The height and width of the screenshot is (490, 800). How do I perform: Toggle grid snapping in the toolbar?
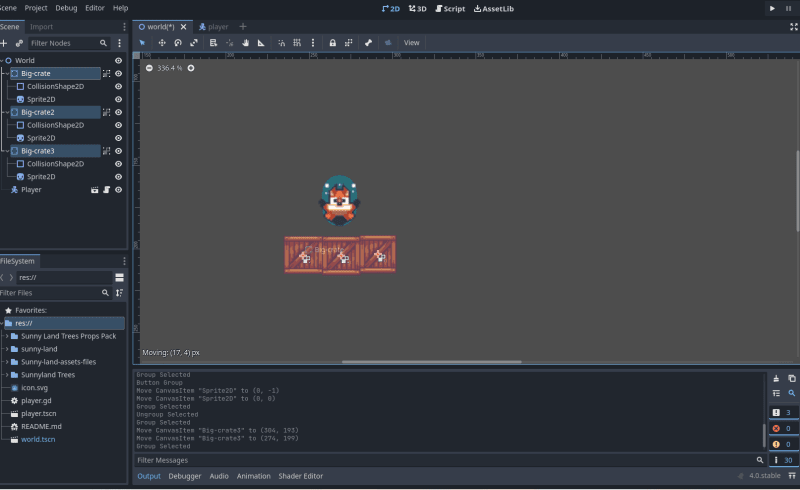pyautogui.click(x=297, y=43)
